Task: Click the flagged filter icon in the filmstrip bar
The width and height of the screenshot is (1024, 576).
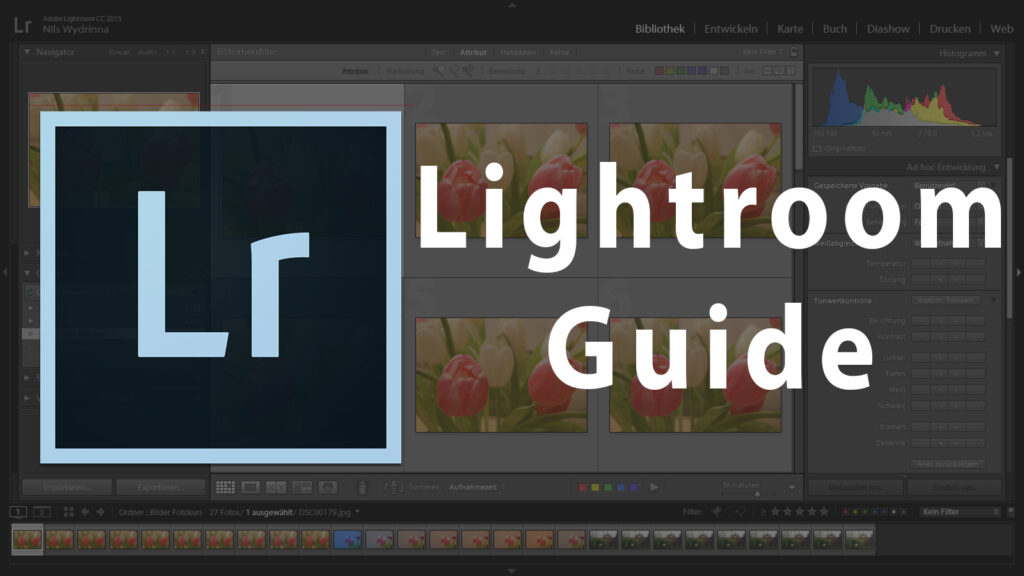Action: click(x=716, y=512)
